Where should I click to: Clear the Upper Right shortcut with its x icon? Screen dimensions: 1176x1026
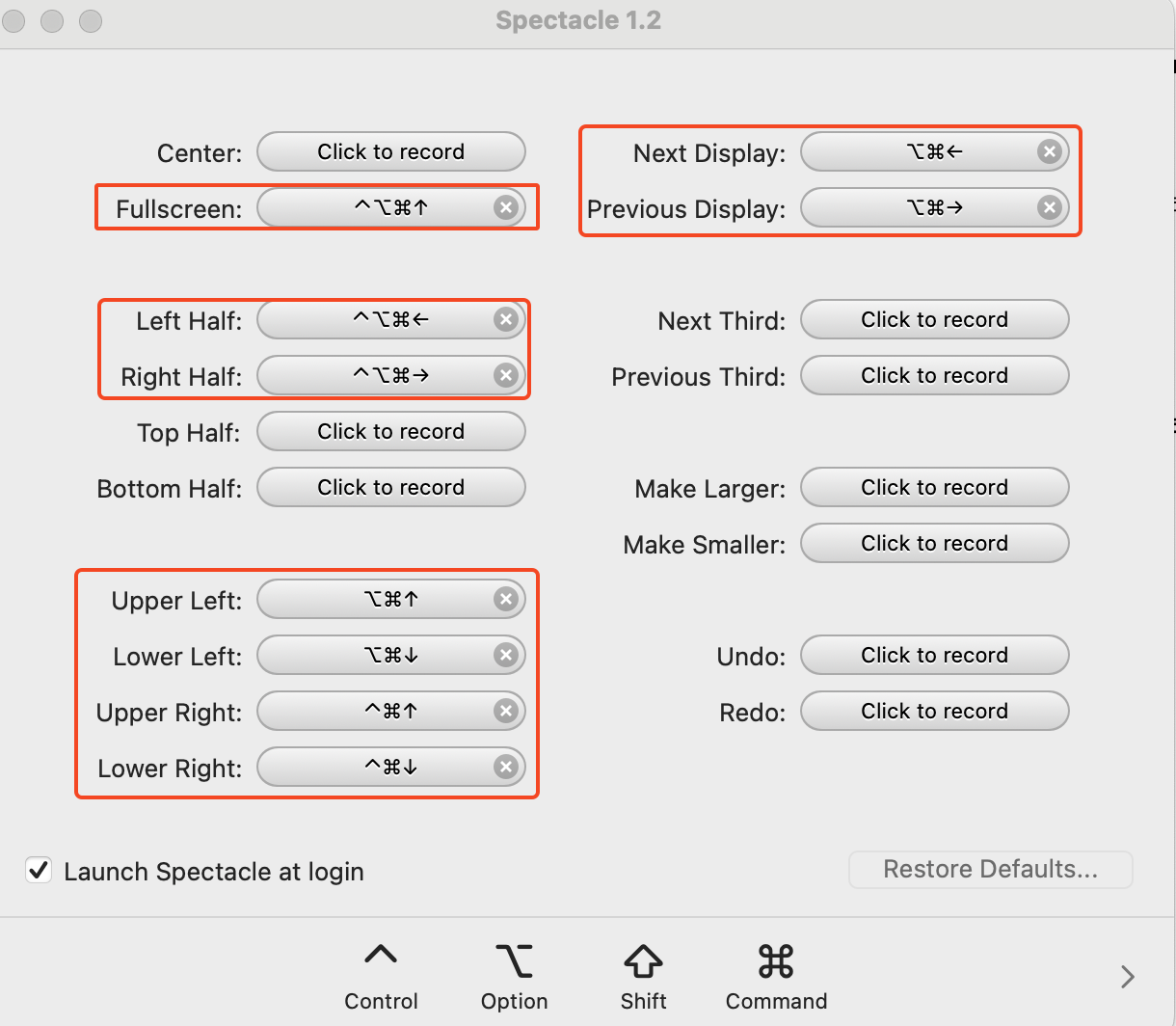point(506,711)
